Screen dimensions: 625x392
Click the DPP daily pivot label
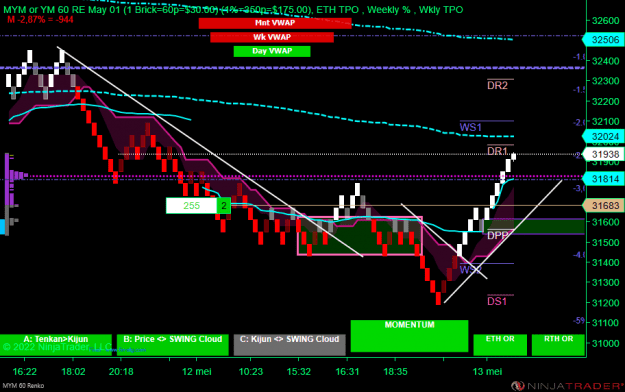(497, 235)
